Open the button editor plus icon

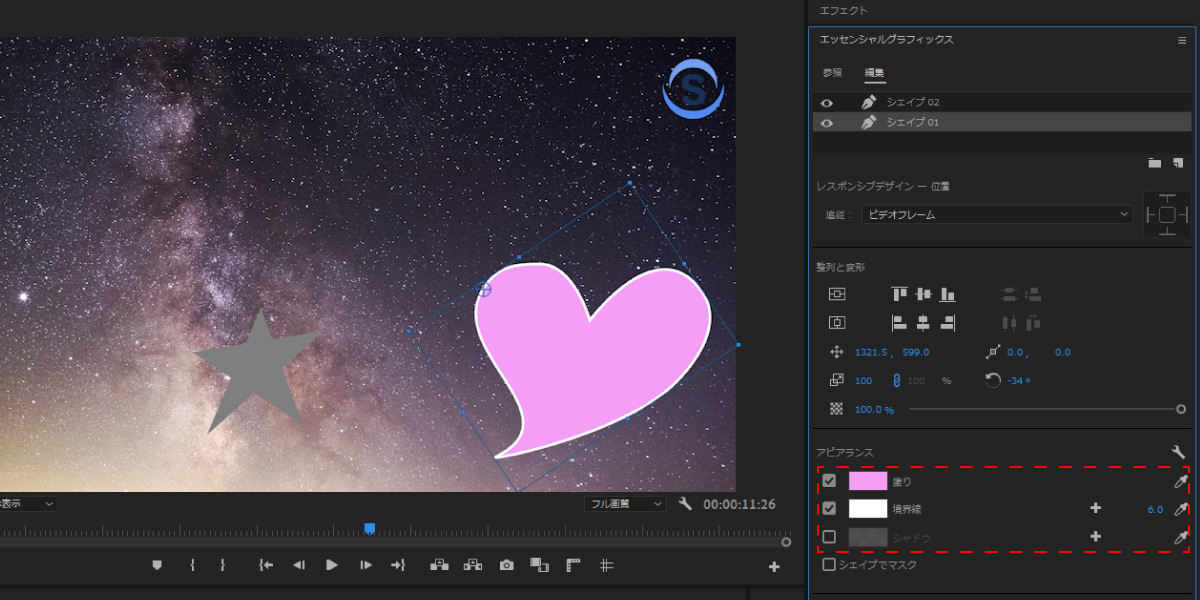coord(773,567)
